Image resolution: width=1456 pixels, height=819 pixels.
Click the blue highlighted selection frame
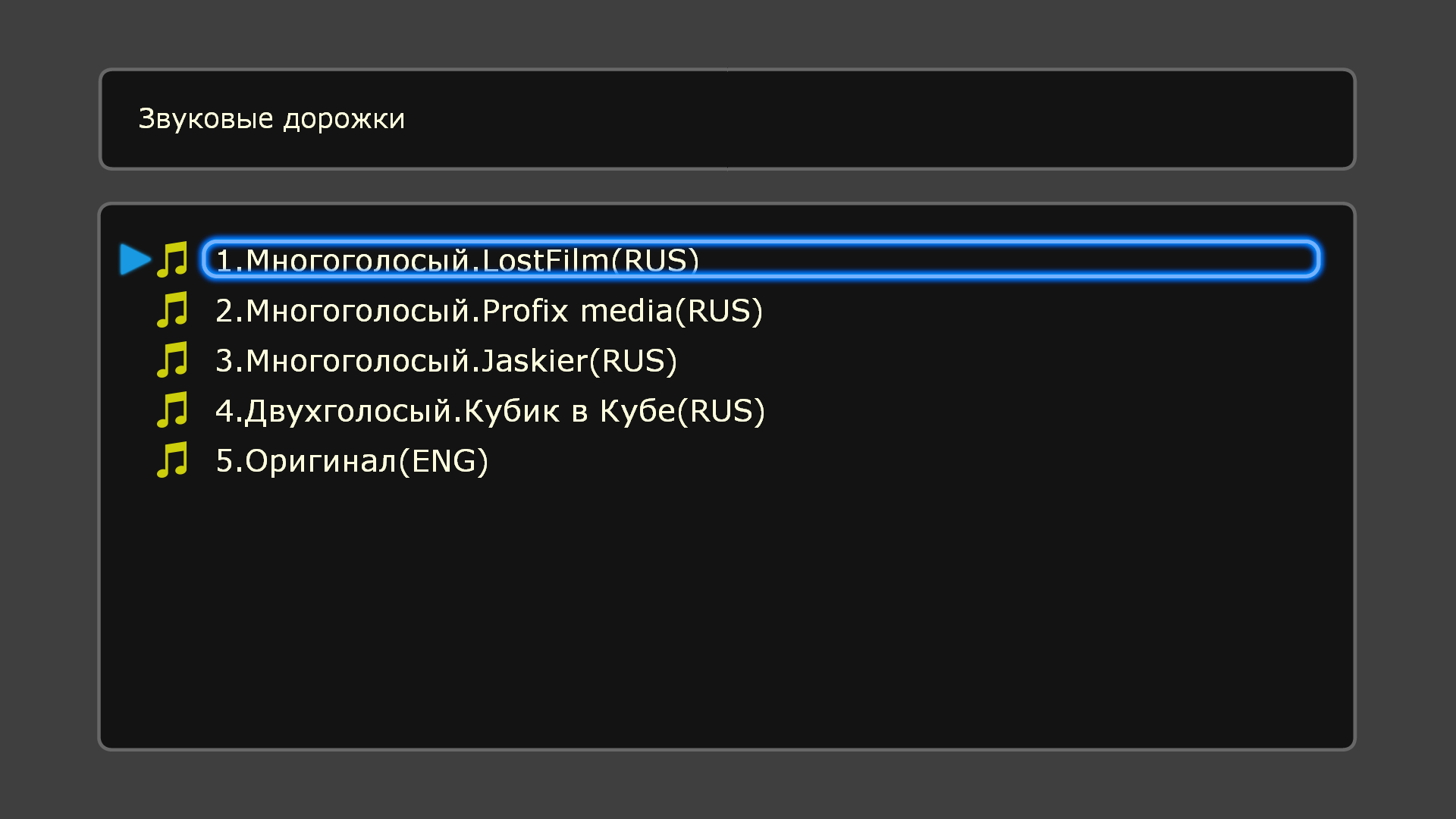click(761, 259)
